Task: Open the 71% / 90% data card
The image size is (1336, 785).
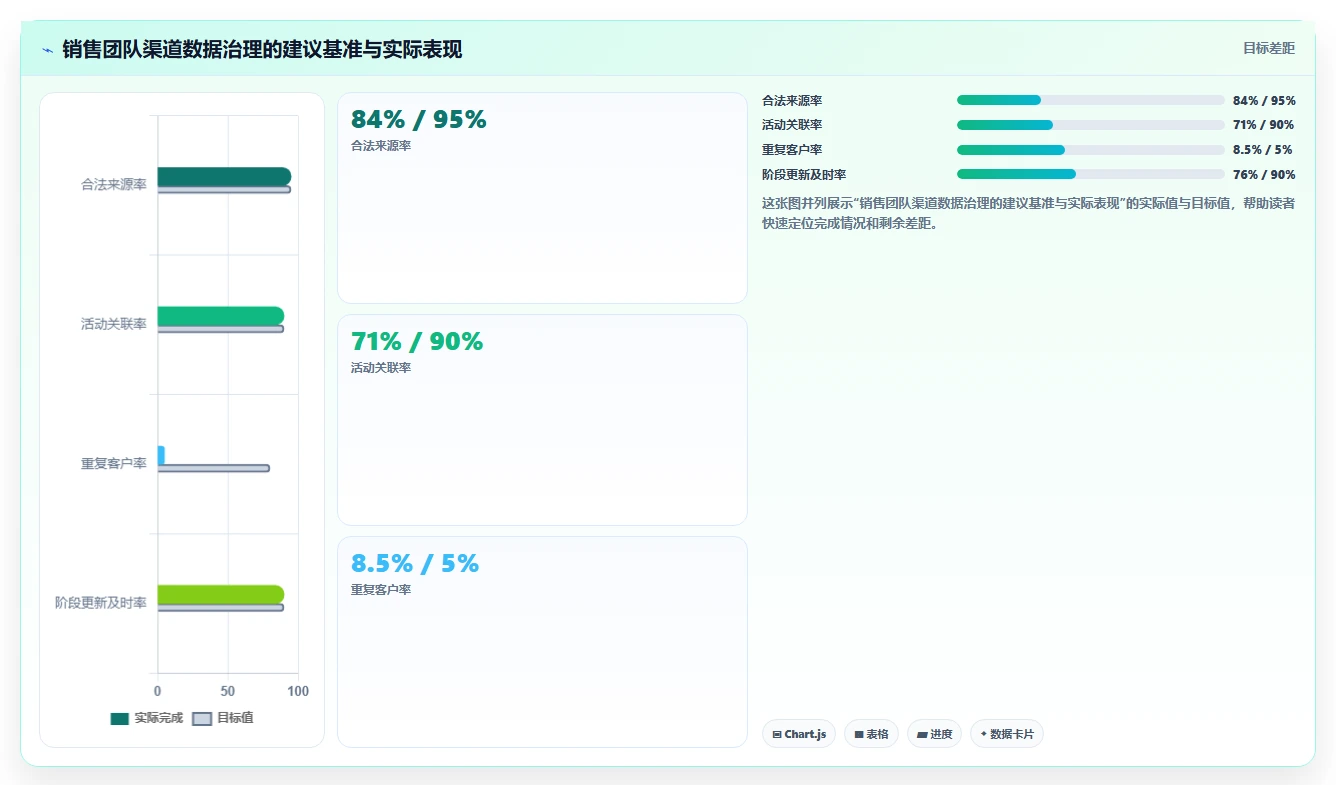Action: pyautogui.click(x=542, y=420)
